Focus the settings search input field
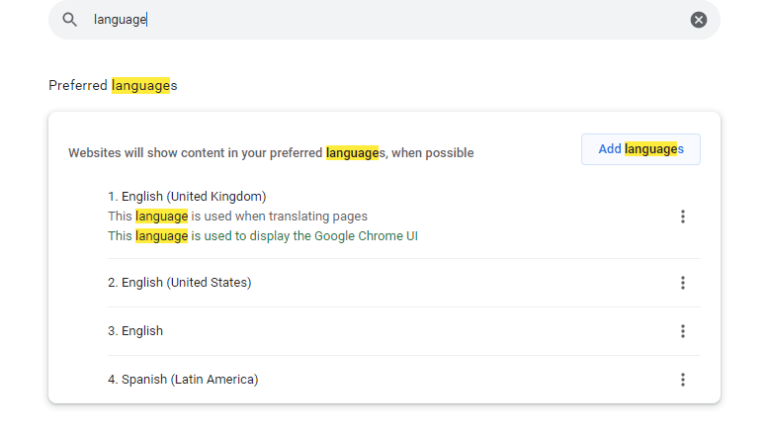The height and width of the screenshot is (437, 768). click(400, 20)
